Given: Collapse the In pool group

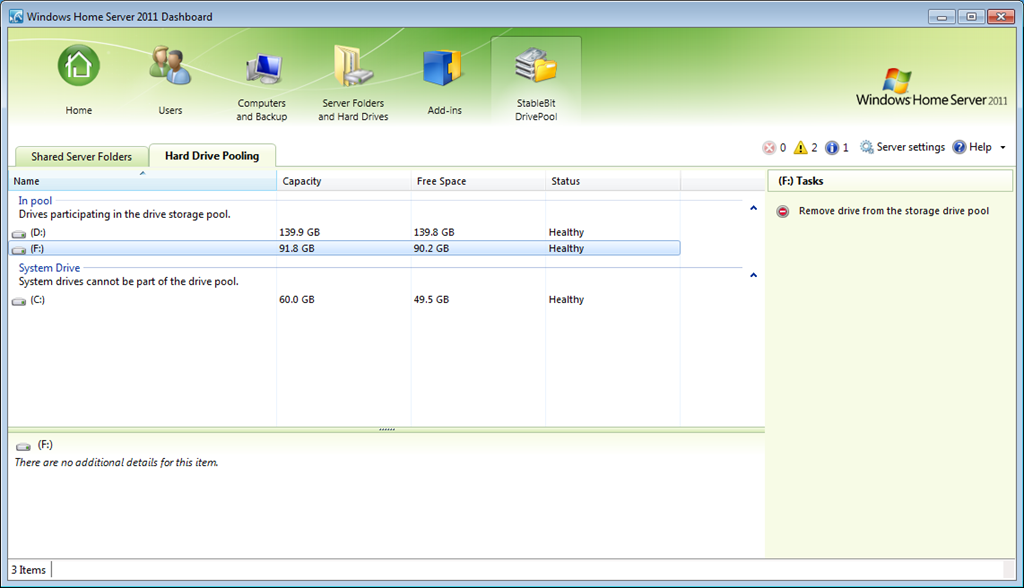Looking at the screenshot, I should tap(753, 208).
